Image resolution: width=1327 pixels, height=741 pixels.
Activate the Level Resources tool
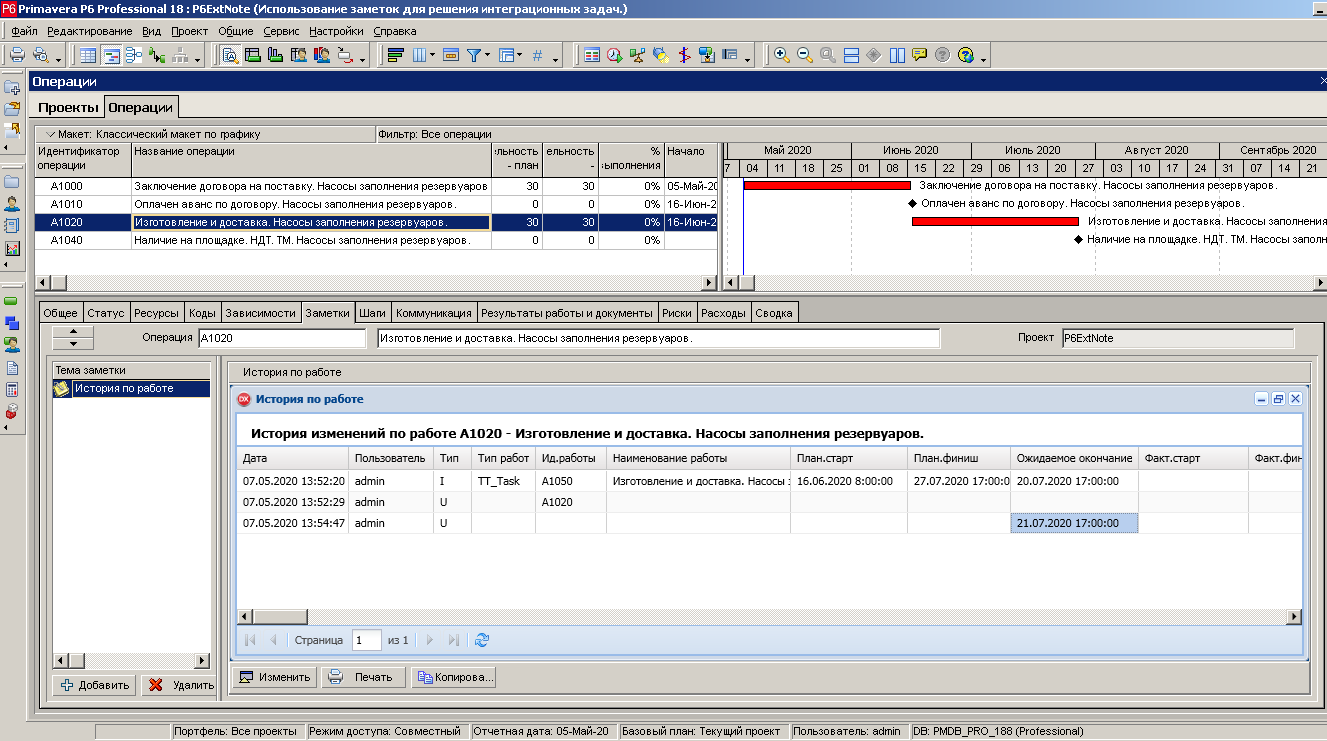pyautogui.click(x=636, y=55)
